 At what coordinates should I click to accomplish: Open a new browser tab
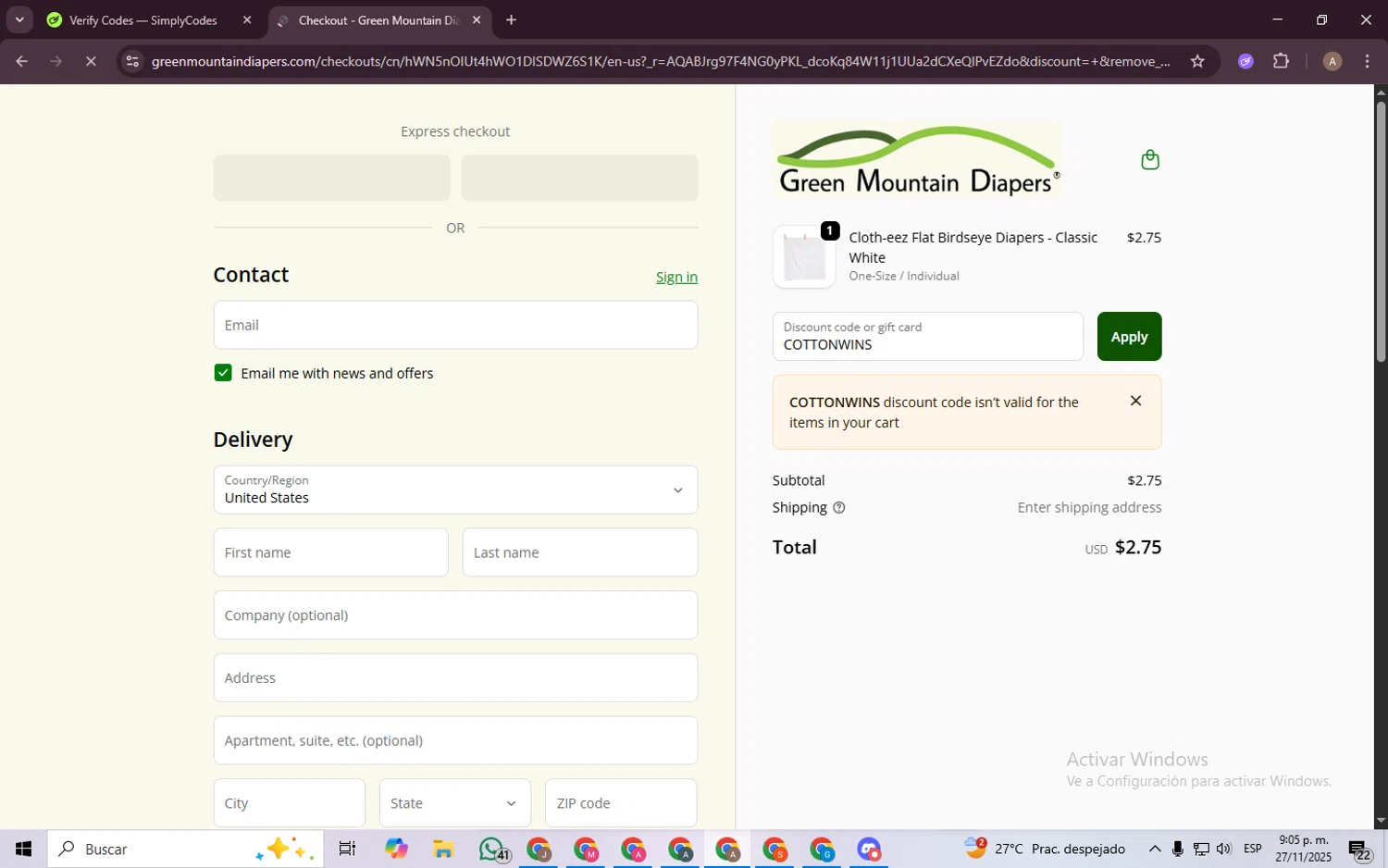[511, 20]
